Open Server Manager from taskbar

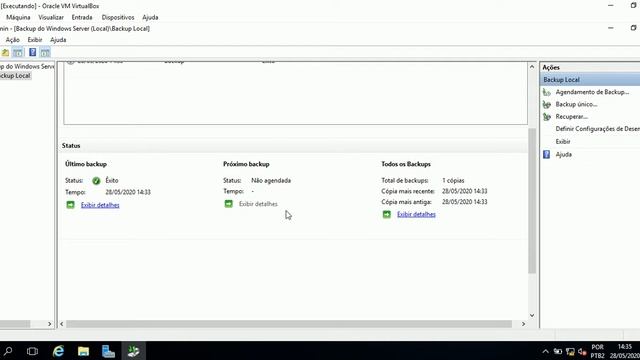(x=108, y=351)
